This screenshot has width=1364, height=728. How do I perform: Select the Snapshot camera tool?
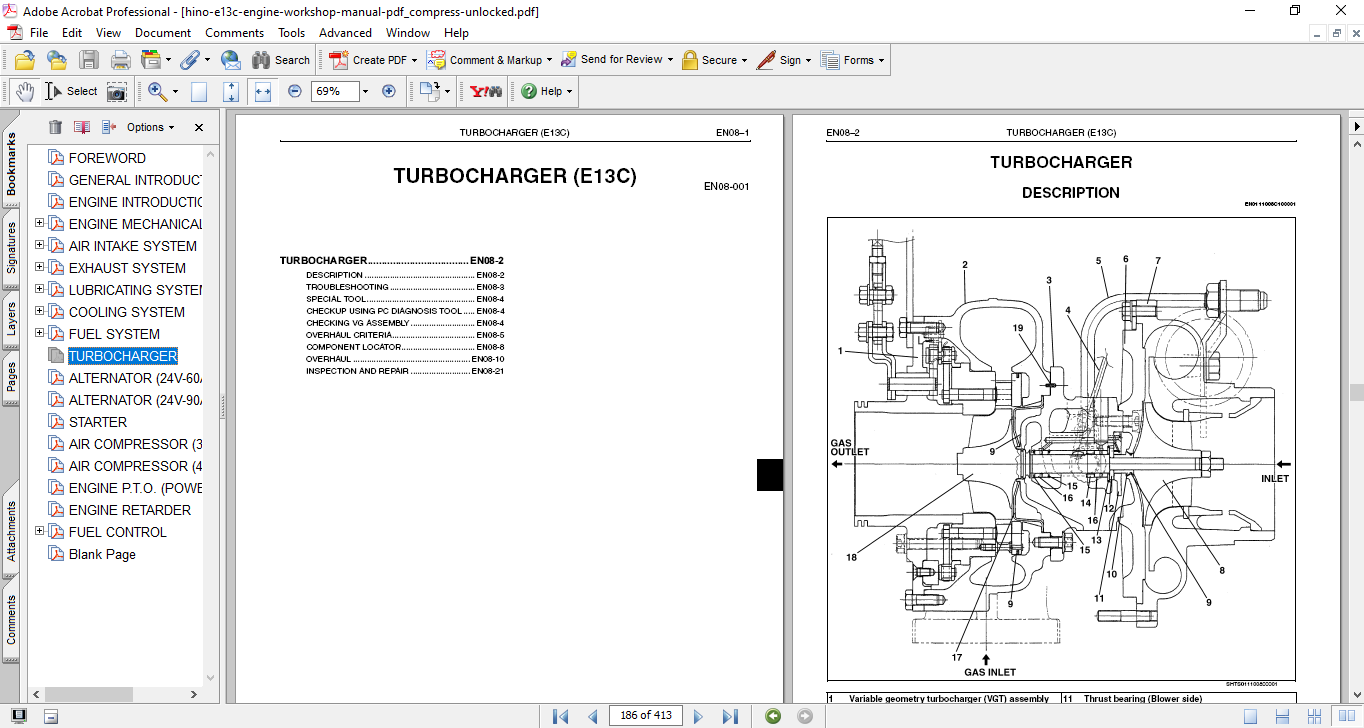coord(117,91)
